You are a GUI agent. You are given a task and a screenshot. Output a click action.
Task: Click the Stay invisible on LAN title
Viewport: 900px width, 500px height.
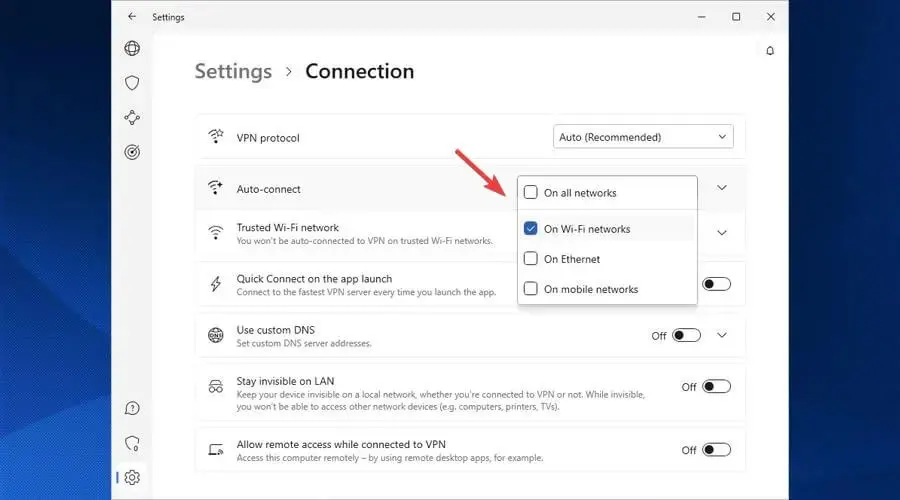click(x=285, y=381)
